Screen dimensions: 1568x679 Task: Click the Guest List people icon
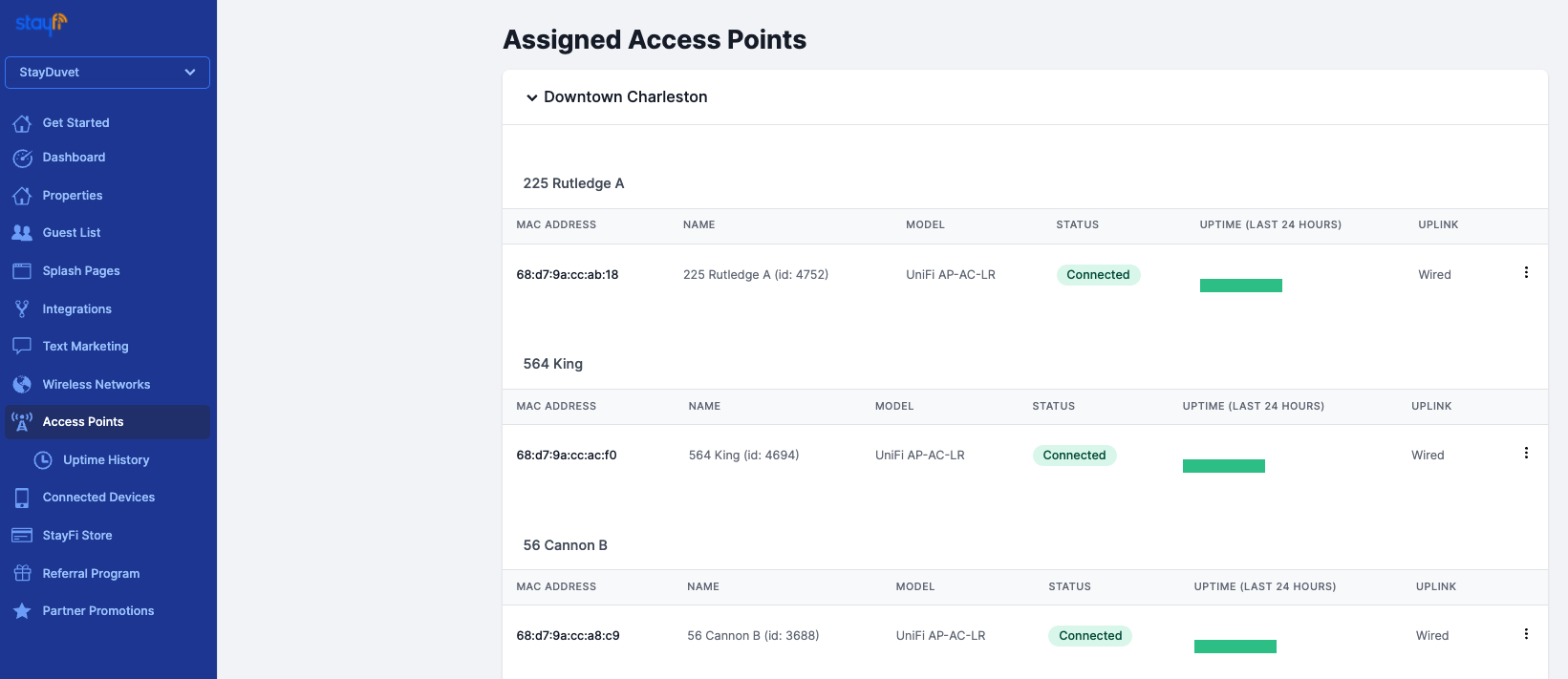click(22, 233)
